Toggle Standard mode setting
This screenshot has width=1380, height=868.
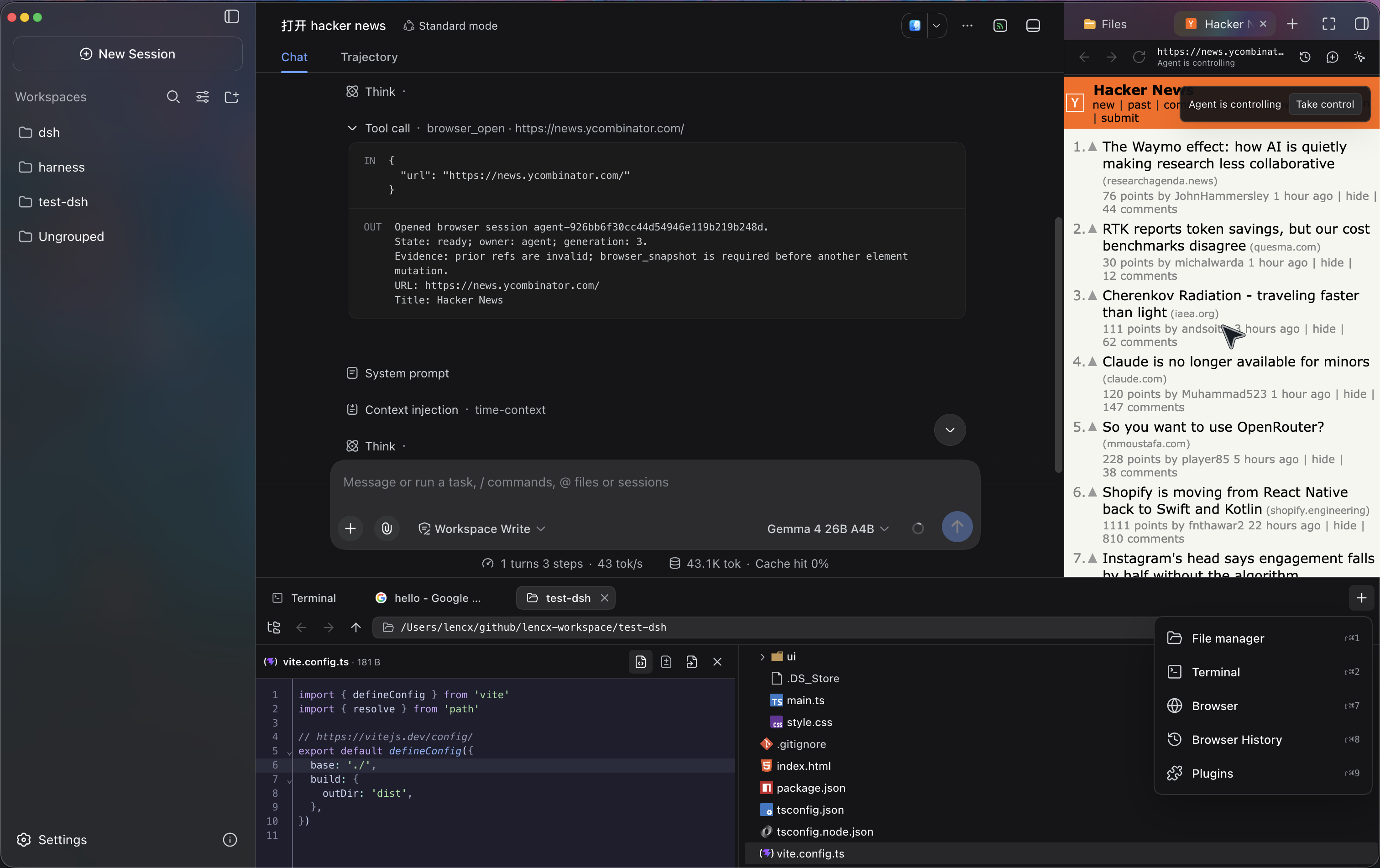[450, 26]
